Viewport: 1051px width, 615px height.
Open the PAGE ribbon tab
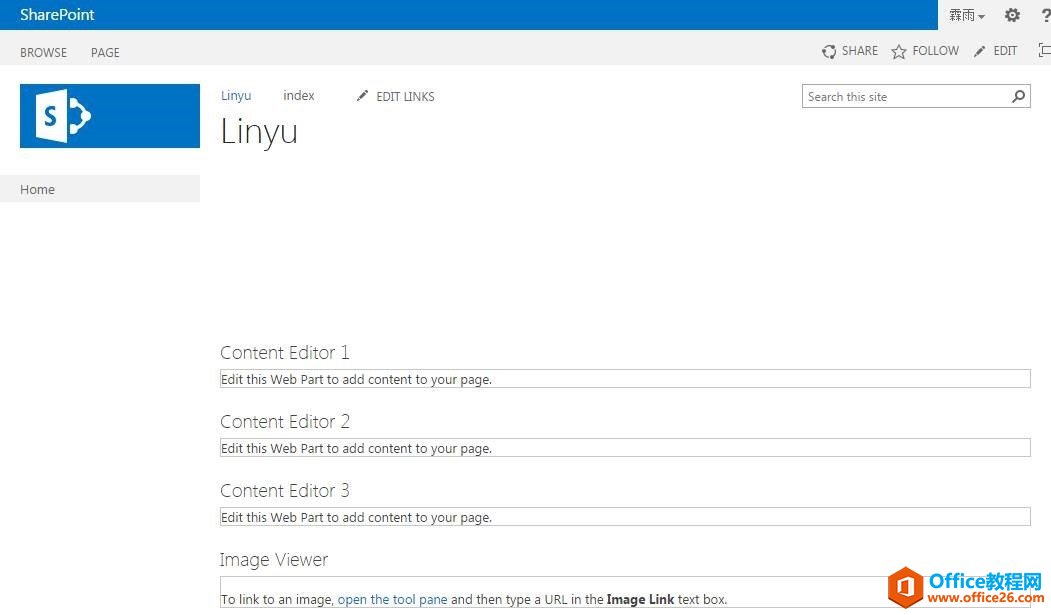pyautogui.click(x=105, y=52)
